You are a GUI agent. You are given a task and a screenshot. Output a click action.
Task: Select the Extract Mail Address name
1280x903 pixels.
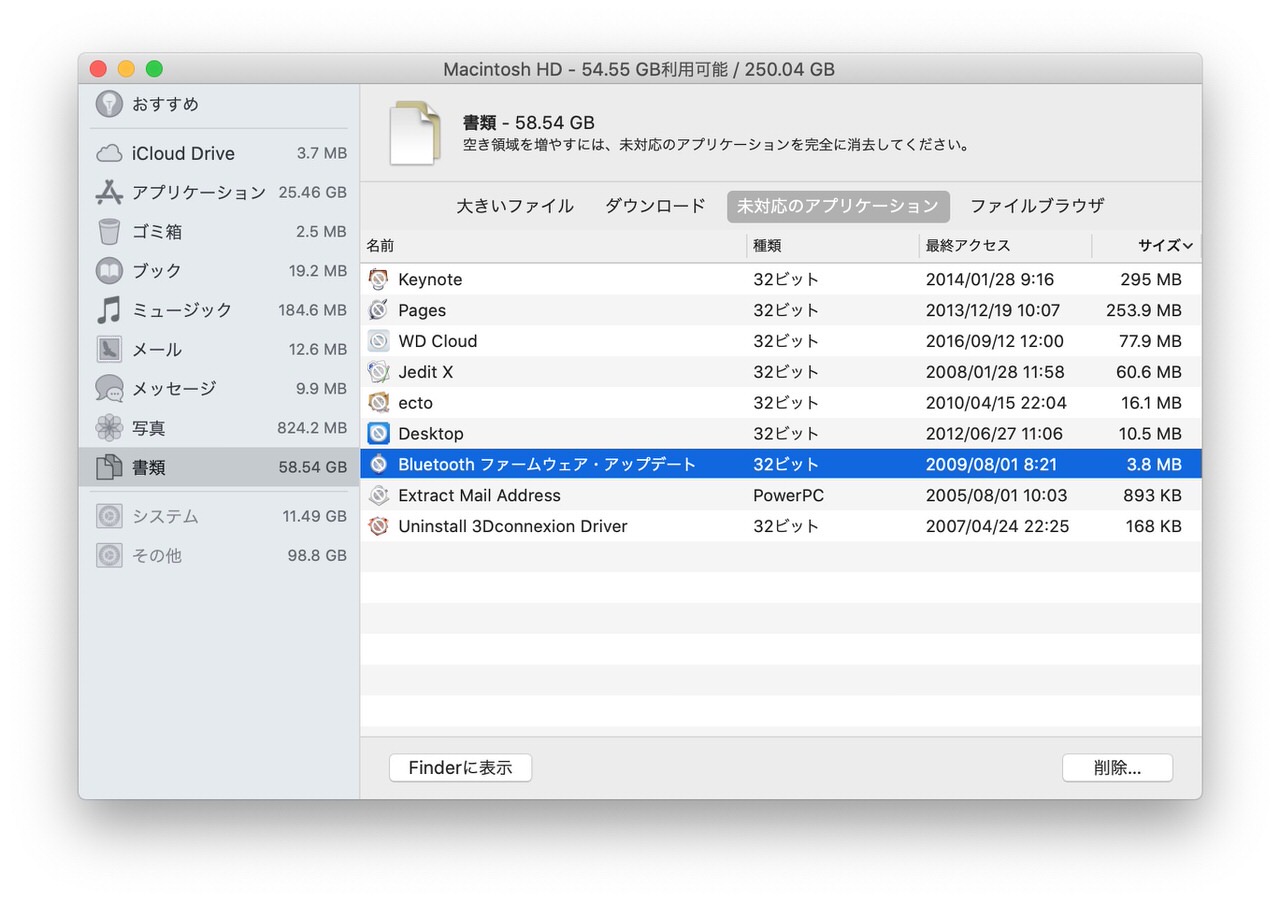(479, 496)
